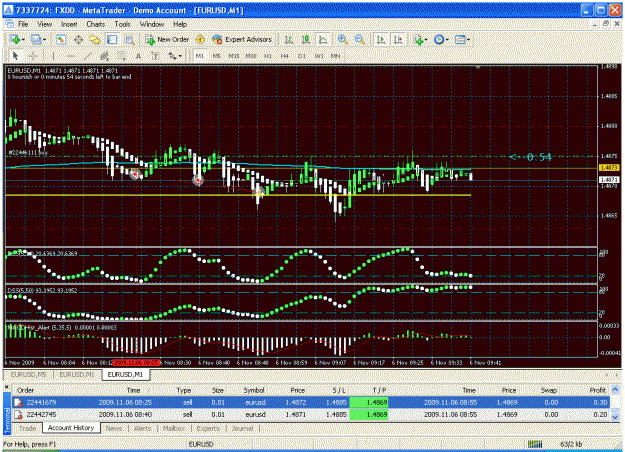The image size is (625, 452).
Task: Open the Window menu
Action: coord(152,24)
